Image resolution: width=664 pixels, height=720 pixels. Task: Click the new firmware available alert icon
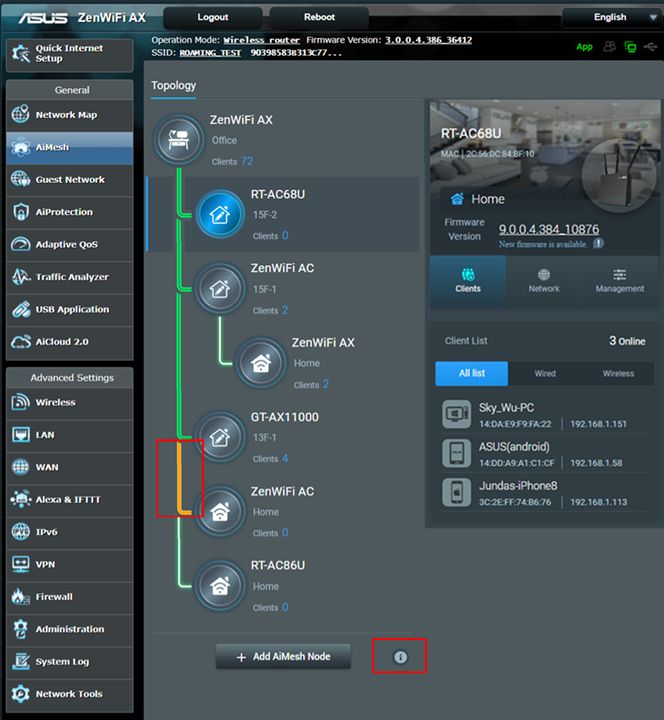pyautogui.click(x=598, y=243)
